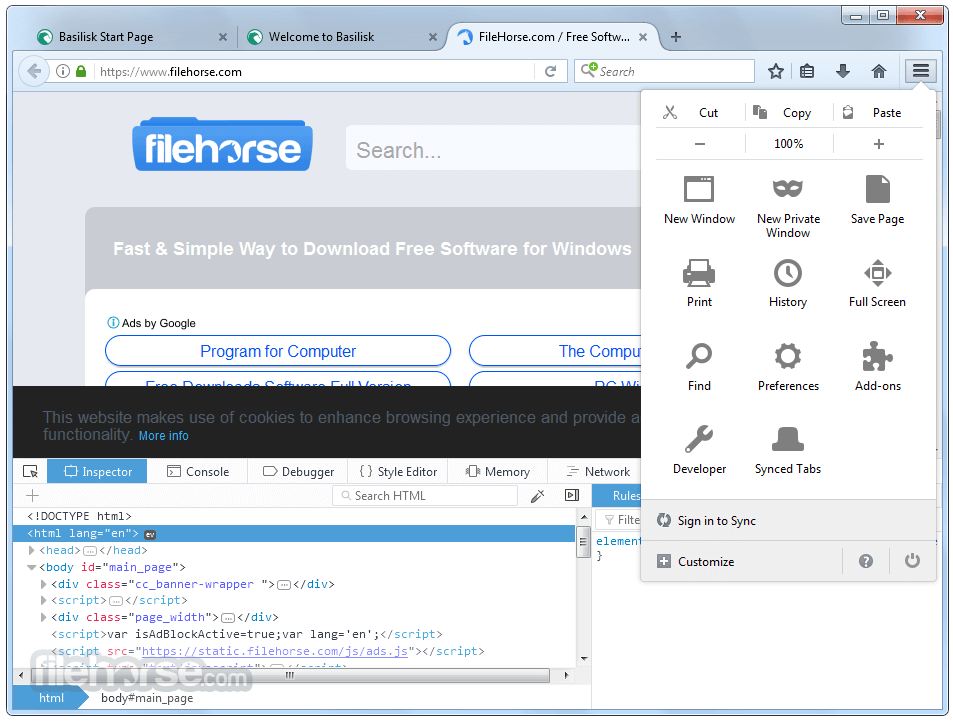Enter Full Screen mode
The width and height of the screenshot is (953, 722).
(877, 283)
